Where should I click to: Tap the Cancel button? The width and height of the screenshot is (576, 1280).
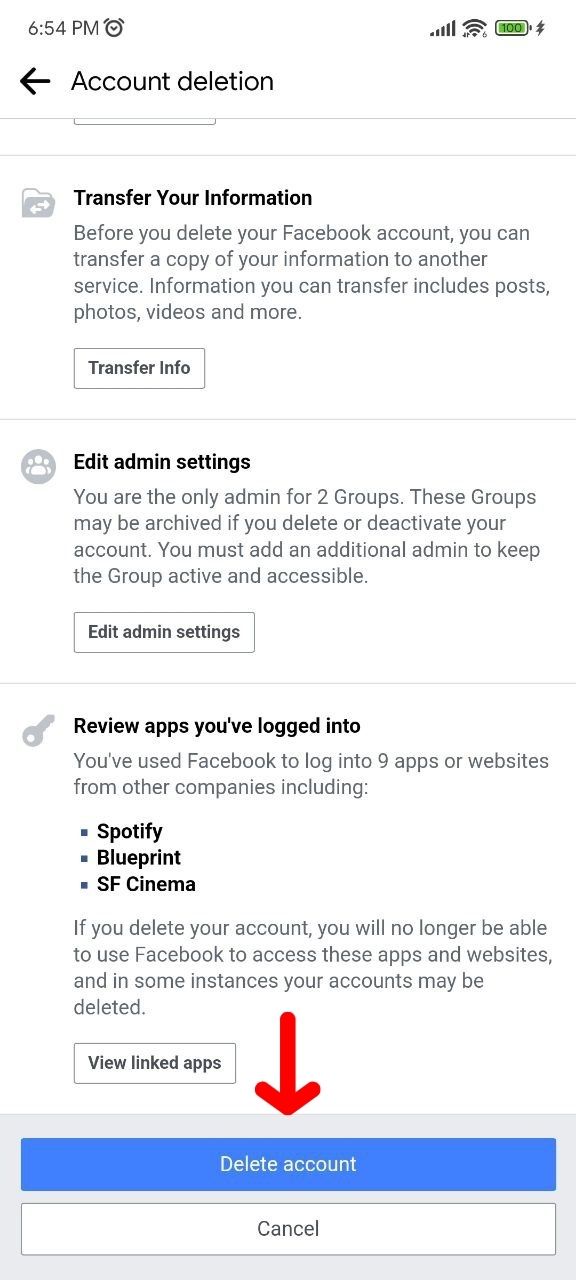(x=288, y=1229)
